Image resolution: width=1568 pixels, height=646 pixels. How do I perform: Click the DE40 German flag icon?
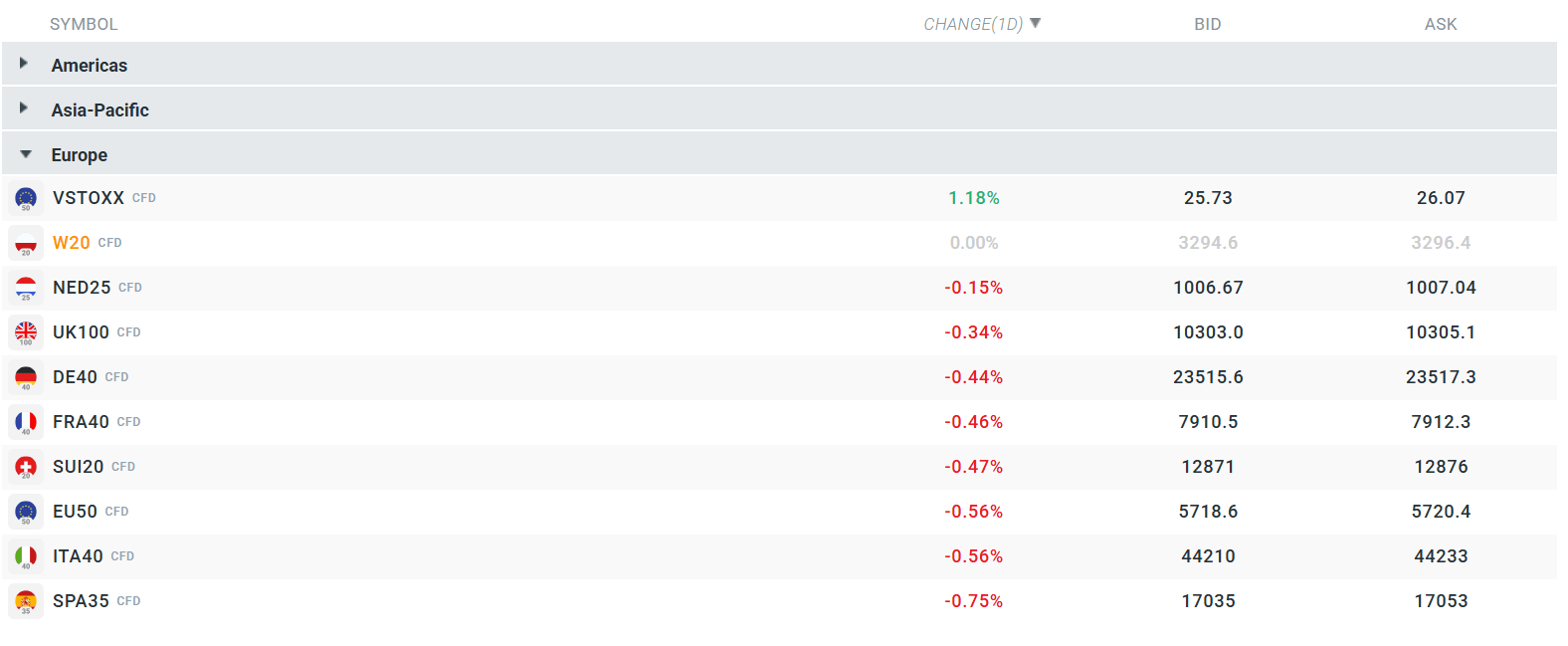[26, 377]
